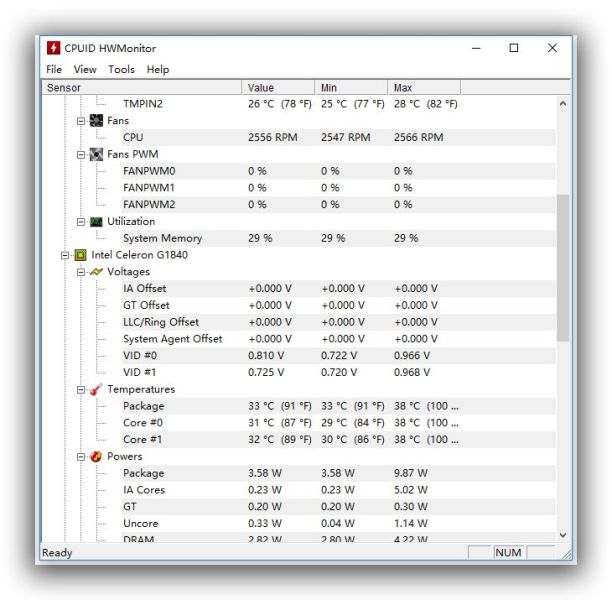This screenshot has height=600, width=612.
Task: Click the Value column header
Action: coord(278,87)
